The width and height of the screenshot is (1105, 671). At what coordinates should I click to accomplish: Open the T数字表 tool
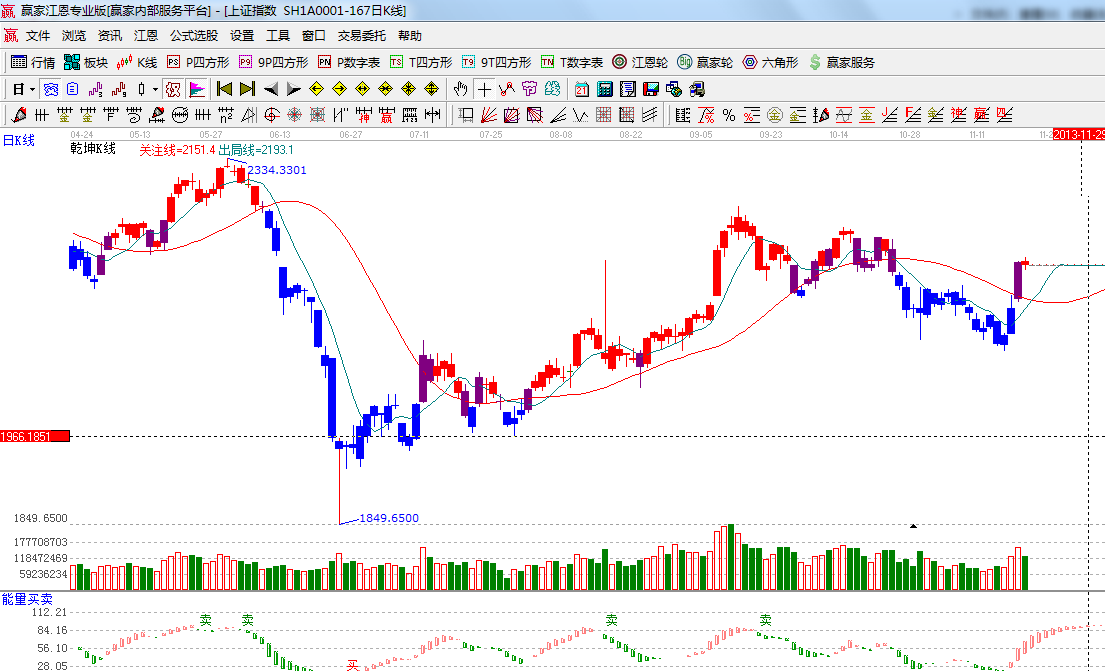pyautogui.click(x=572, y=62)
